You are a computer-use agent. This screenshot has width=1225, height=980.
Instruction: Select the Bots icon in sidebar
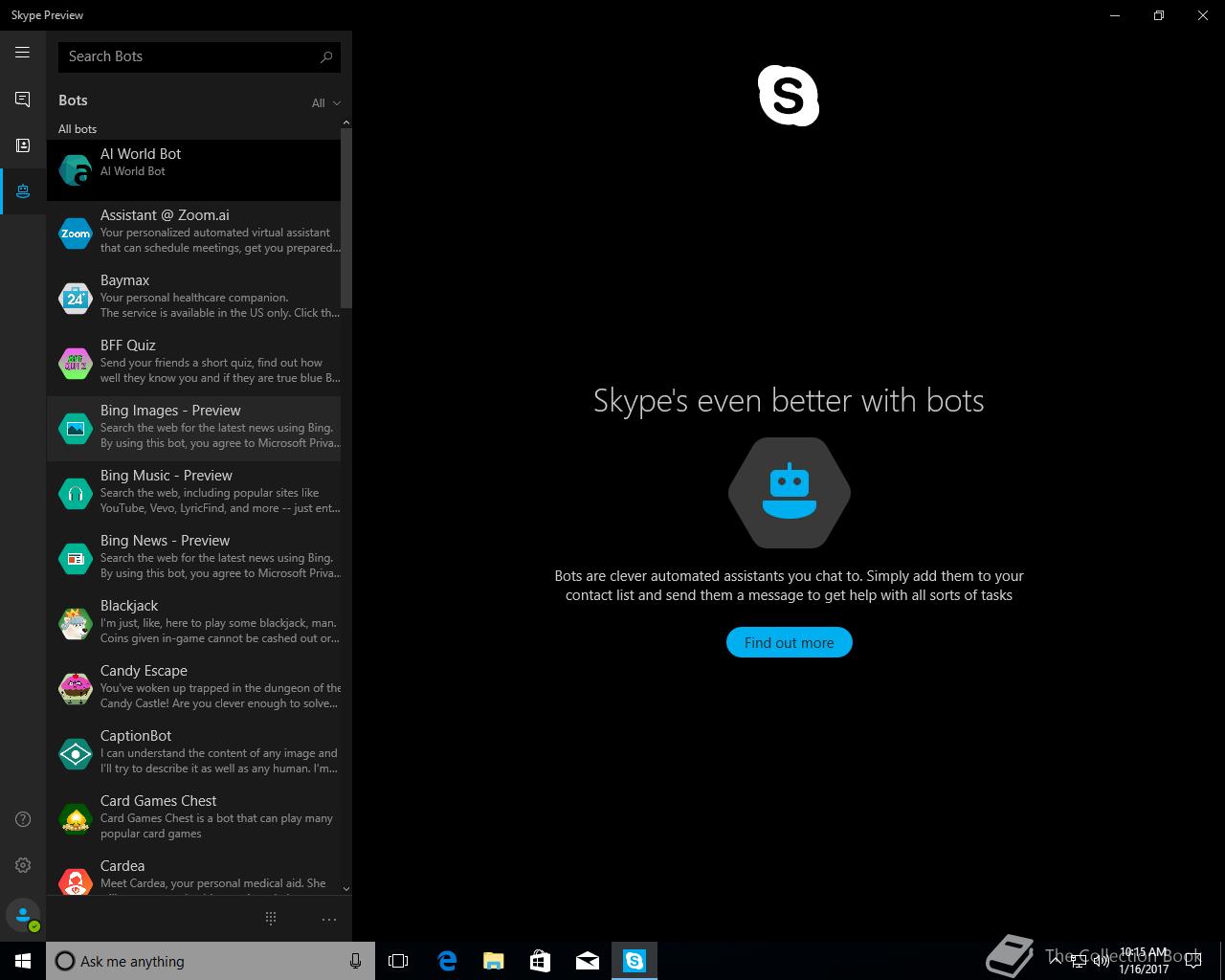pos(22,191)
